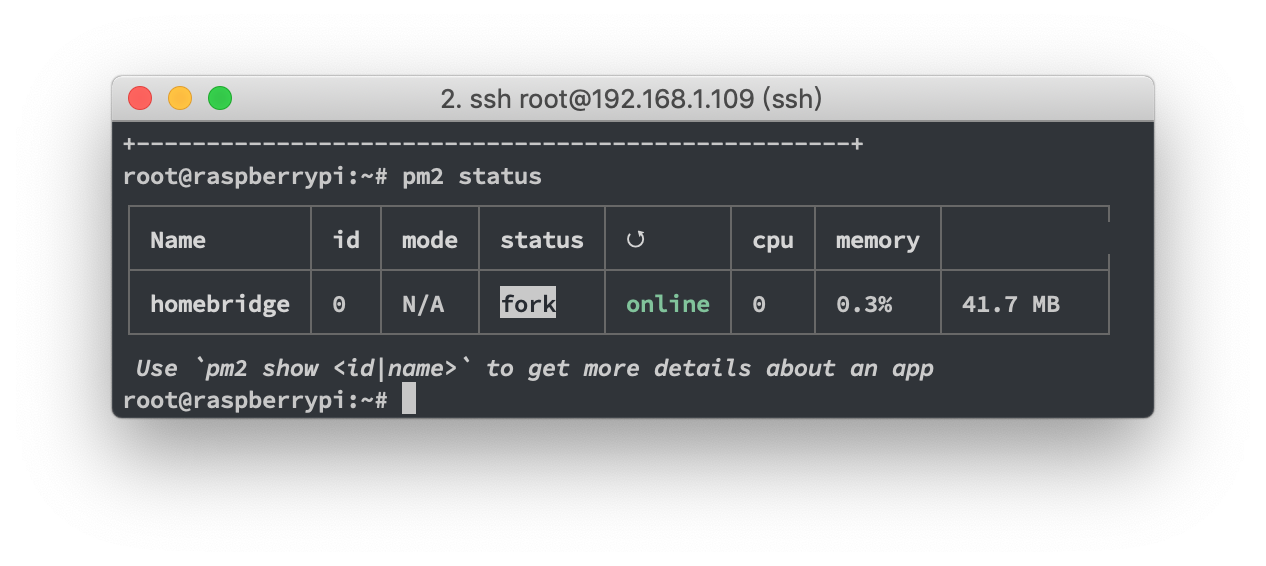The image size is (1266, 566).
Task: Click the '41.7 MB' memory value
Action: (x=1010, y=304)
